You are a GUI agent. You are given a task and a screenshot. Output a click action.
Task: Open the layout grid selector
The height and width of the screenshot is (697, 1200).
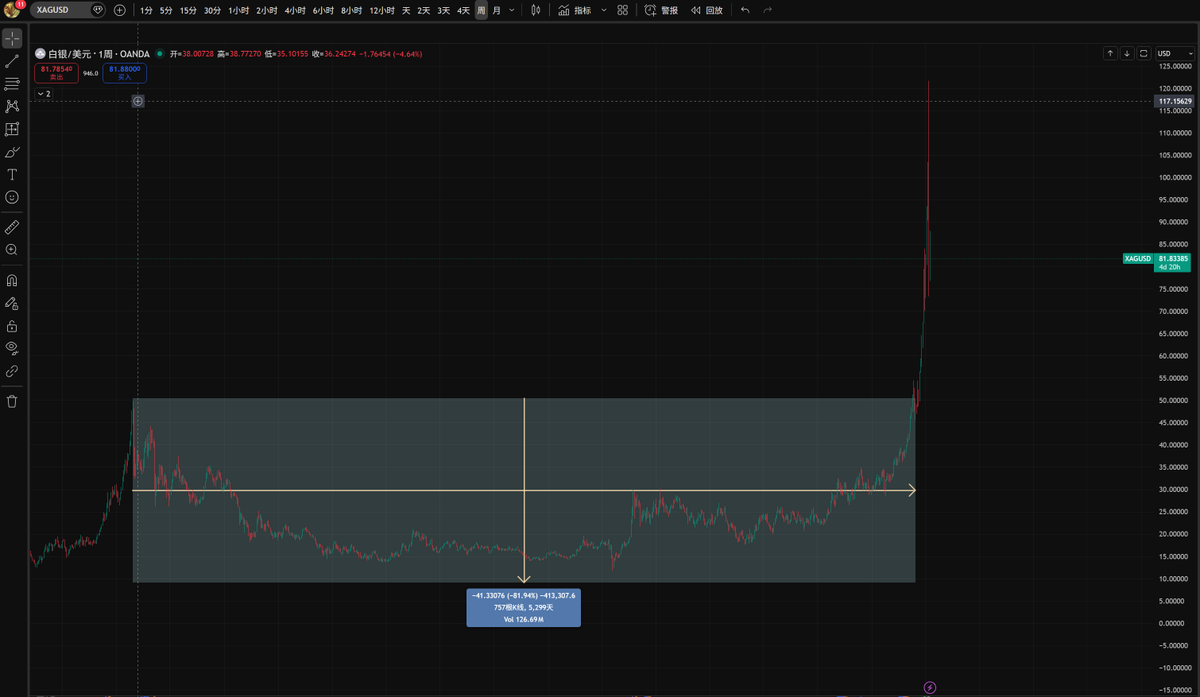pos(623,10)
